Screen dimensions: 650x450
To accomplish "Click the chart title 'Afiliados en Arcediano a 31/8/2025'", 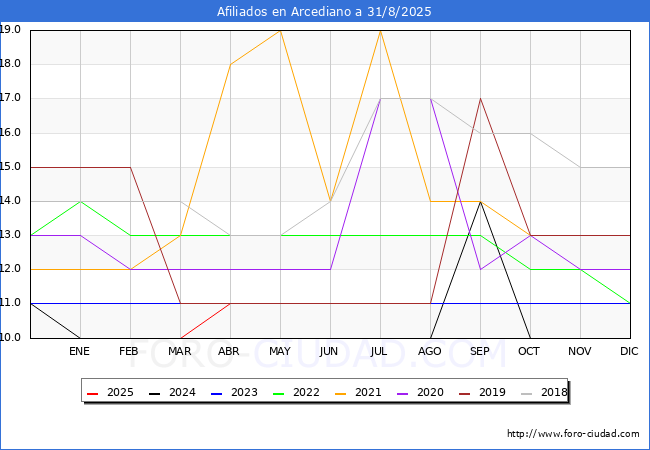I will tap(324, 12).
